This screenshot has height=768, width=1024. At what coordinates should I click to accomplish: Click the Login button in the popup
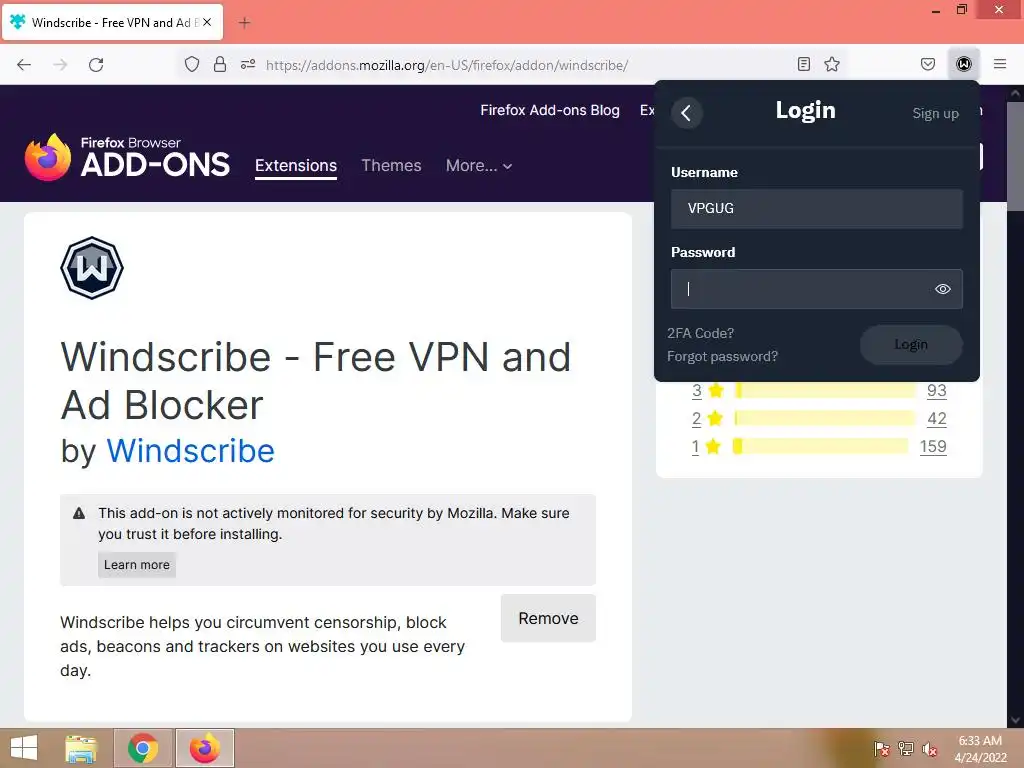(x=911, y=344)
